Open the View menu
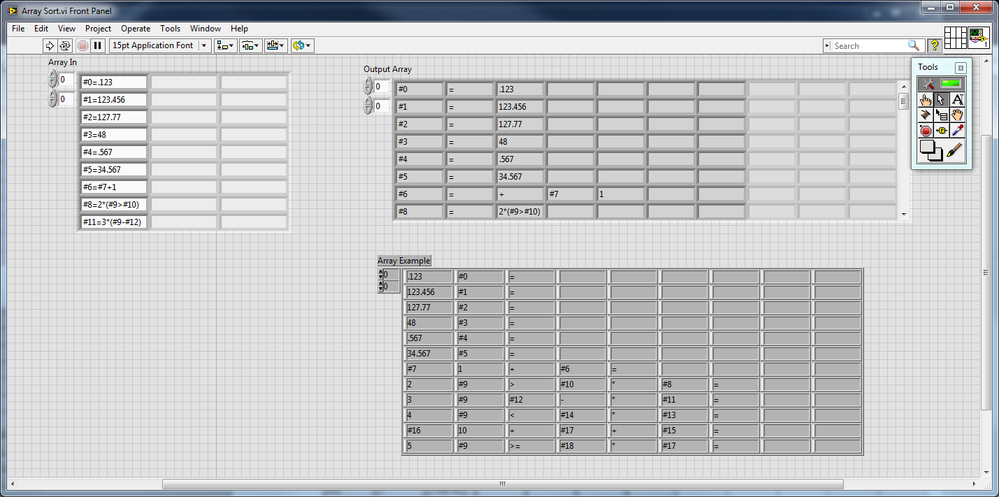This screenshot has height=497, width=999. 66,29
